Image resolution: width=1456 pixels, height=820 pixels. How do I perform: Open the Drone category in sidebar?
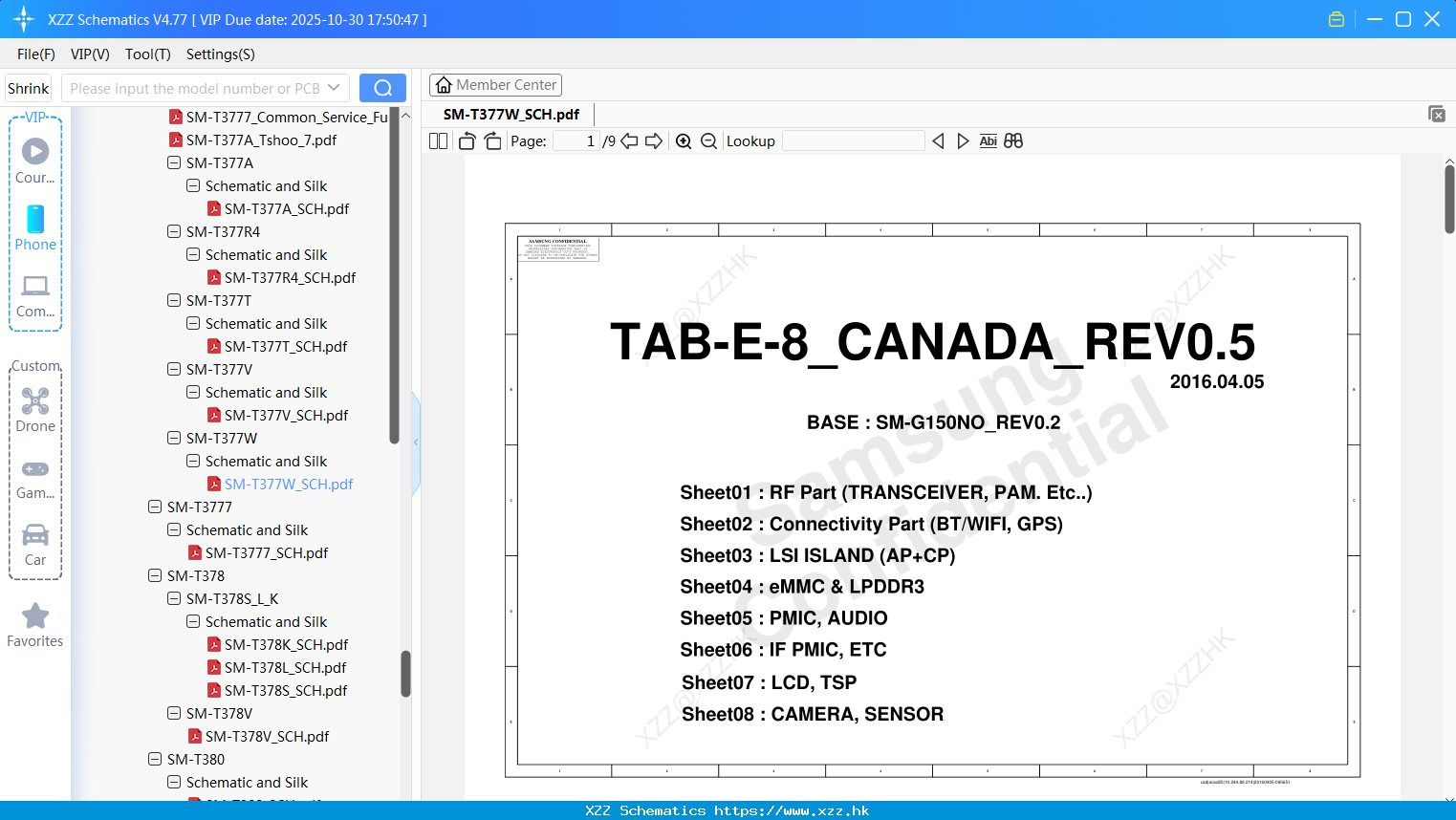click(35, 410)
